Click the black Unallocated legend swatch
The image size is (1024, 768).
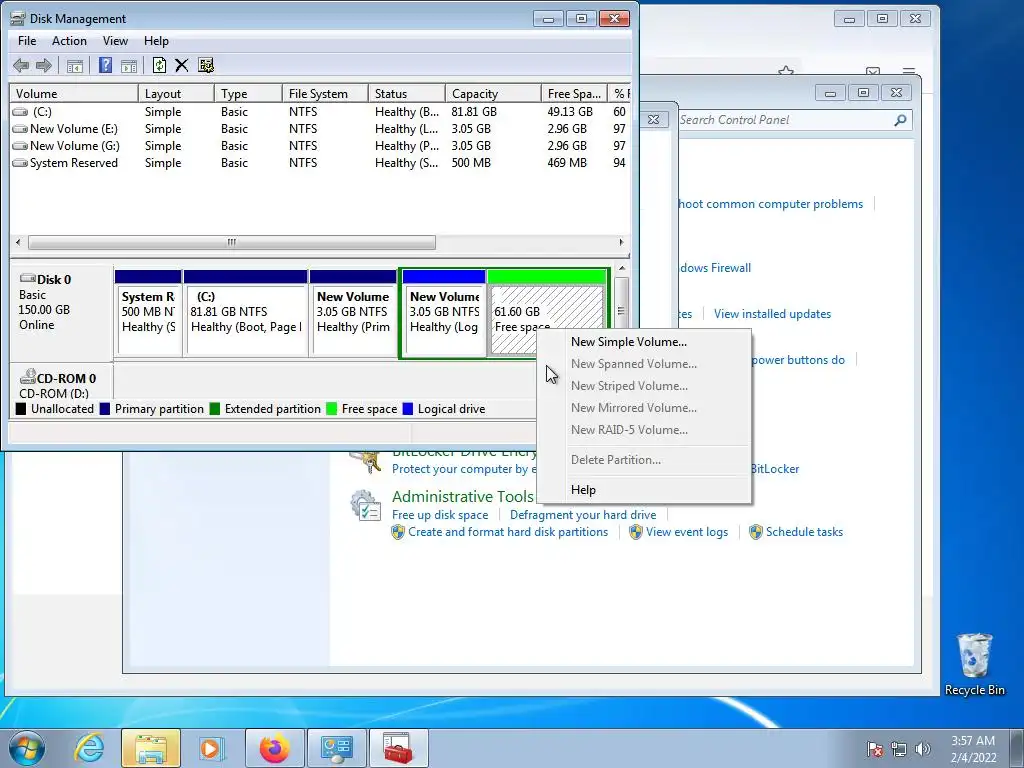coord(21,409)
